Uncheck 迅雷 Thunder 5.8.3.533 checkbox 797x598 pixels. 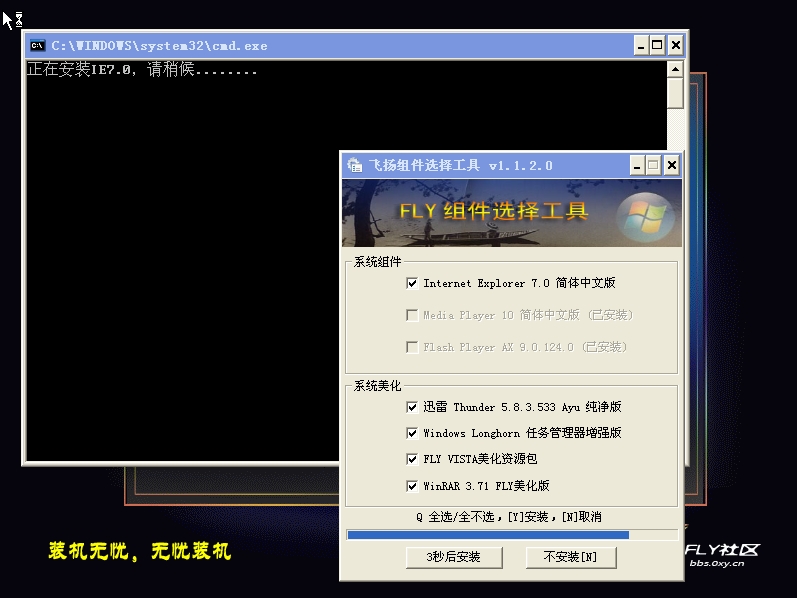point(412,407)
